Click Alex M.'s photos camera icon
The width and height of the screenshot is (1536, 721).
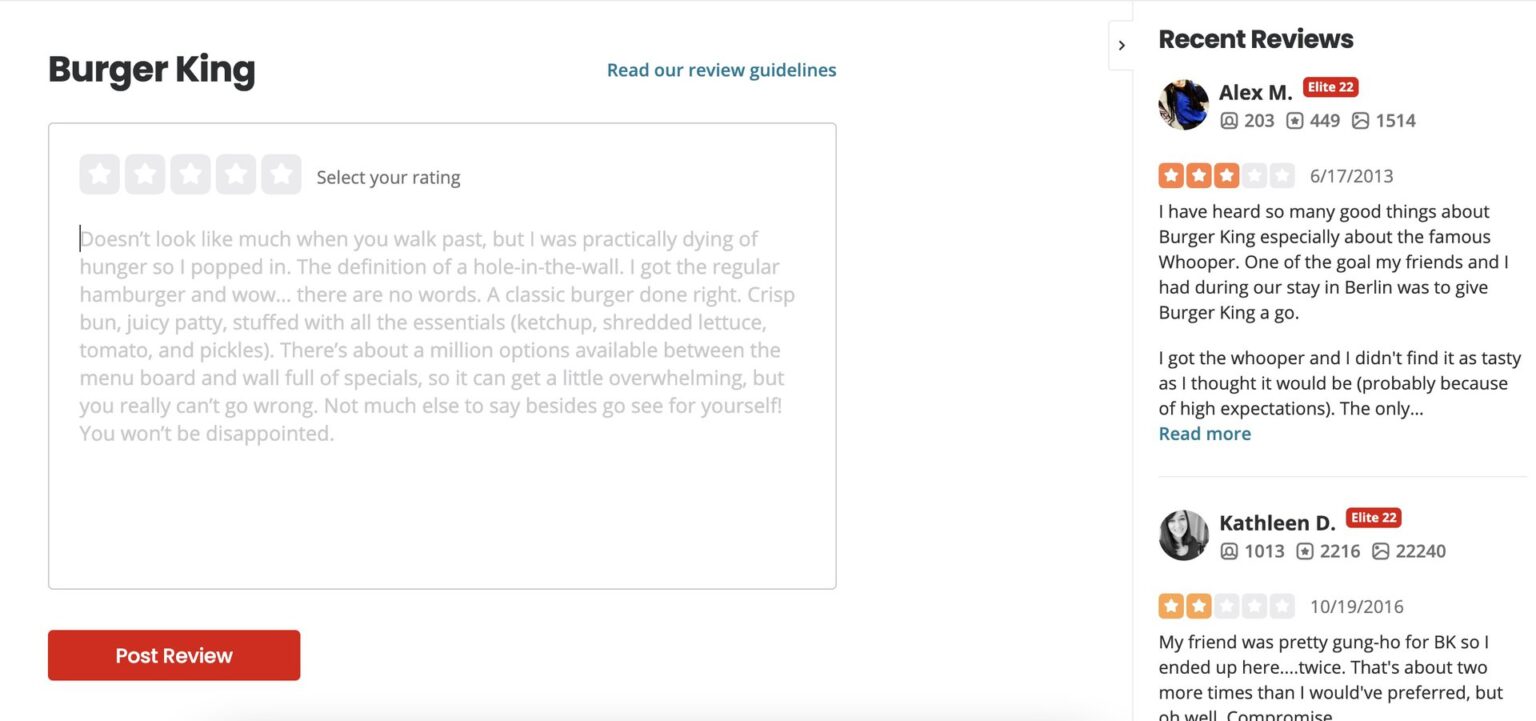pyautogui.click(x=1362, y=120)
